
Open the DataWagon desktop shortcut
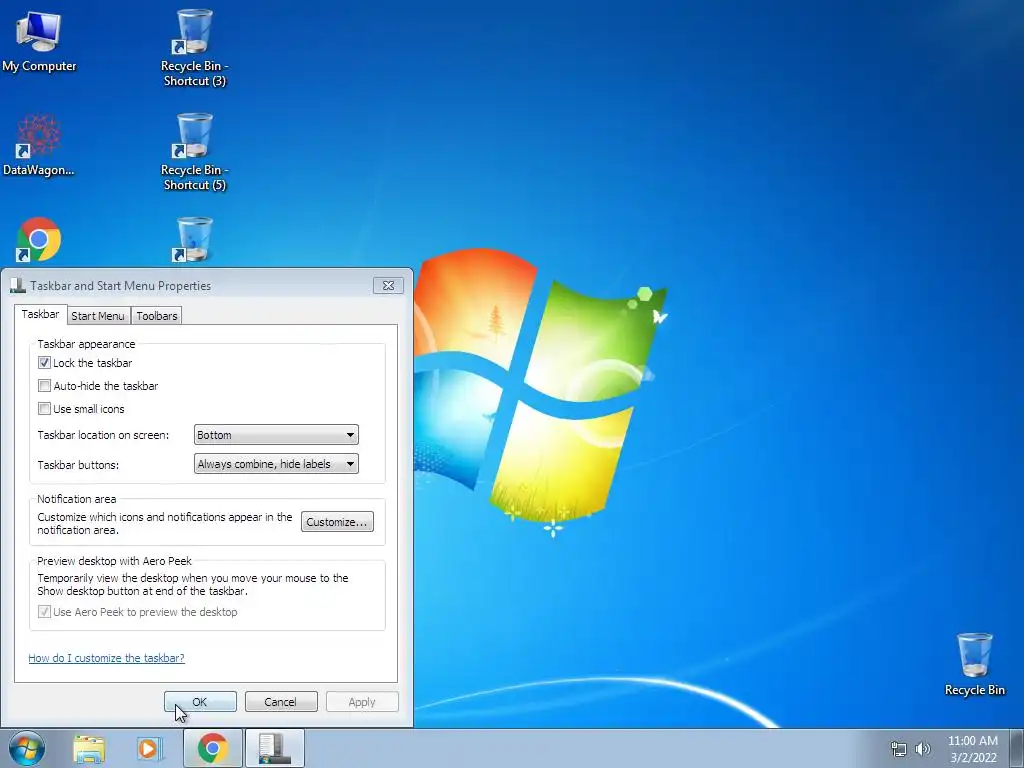pyautogui.click(x=39, y=145)
